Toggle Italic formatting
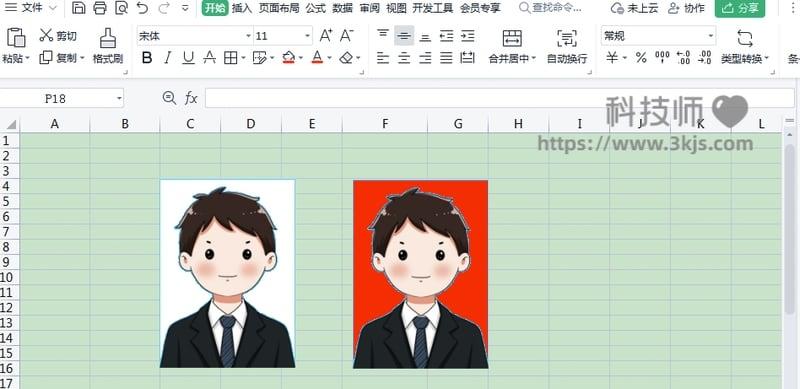This screenshot has width=800, height=389. 167,58
